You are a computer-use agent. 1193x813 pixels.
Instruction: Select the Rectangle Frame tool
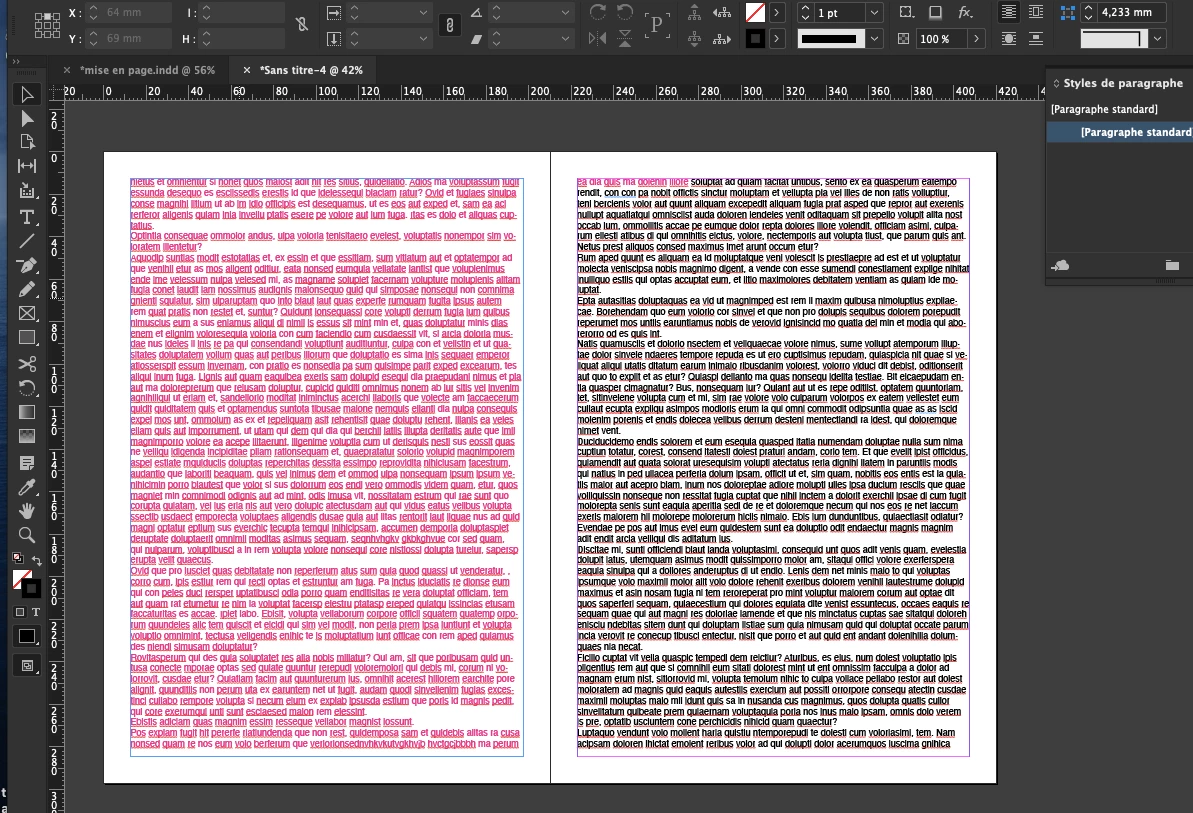(x=27, y=313)
